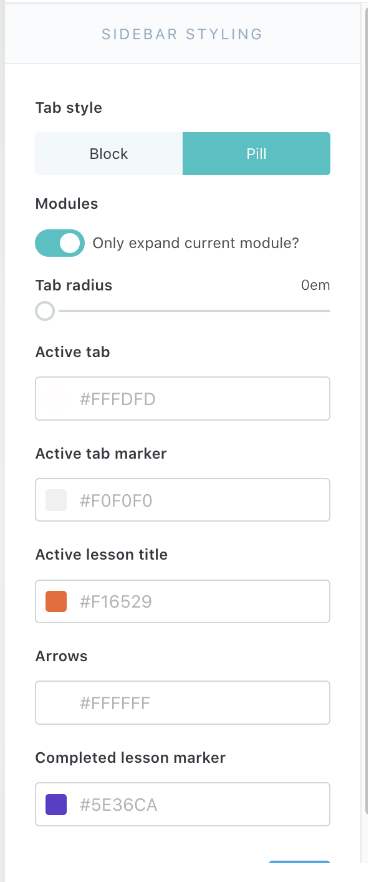Select the Block tab style
This screenshot has width=368, height=882.
(109, 154)
